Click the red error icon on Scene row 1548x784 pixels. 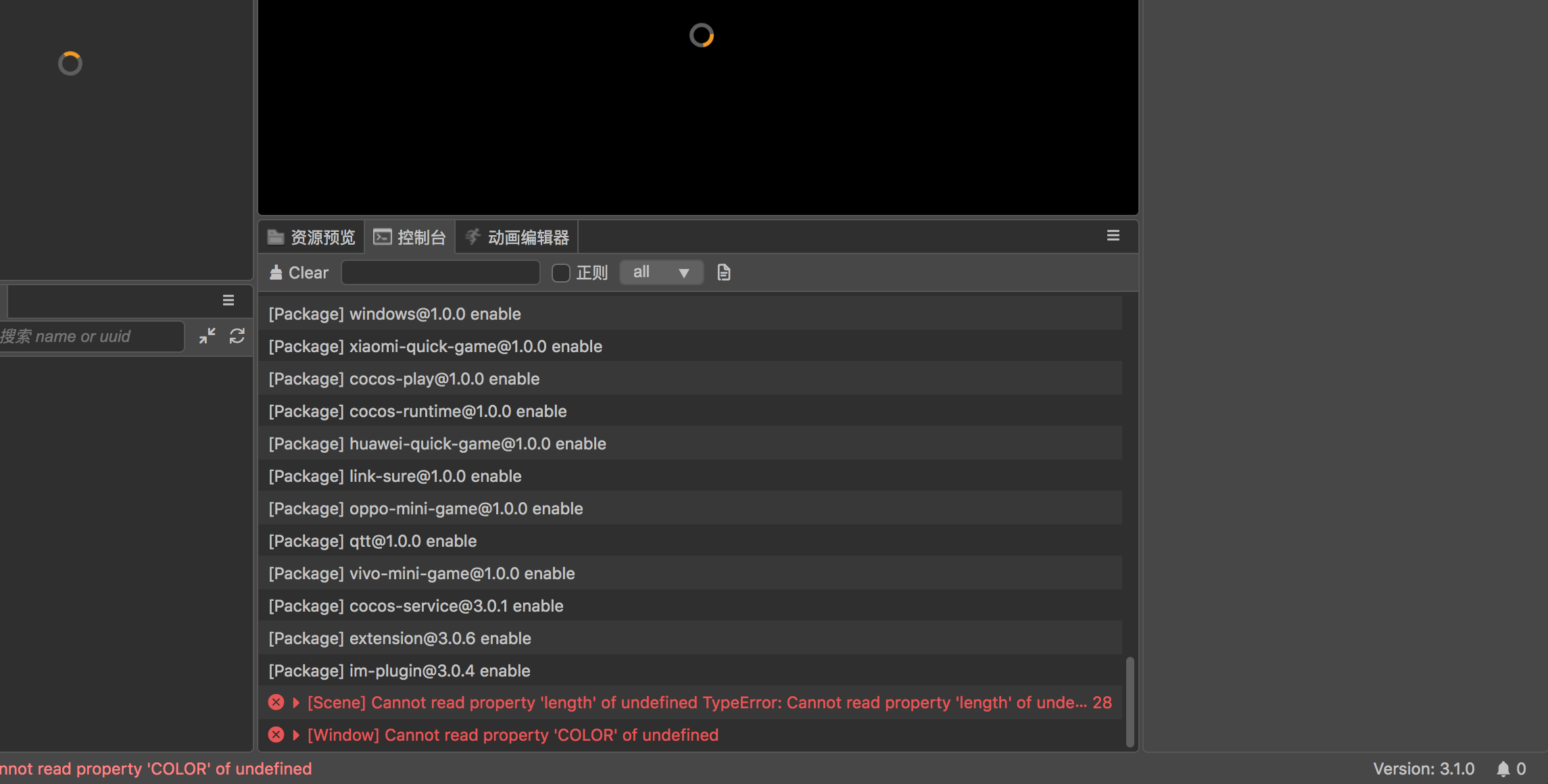coord(276,702)
